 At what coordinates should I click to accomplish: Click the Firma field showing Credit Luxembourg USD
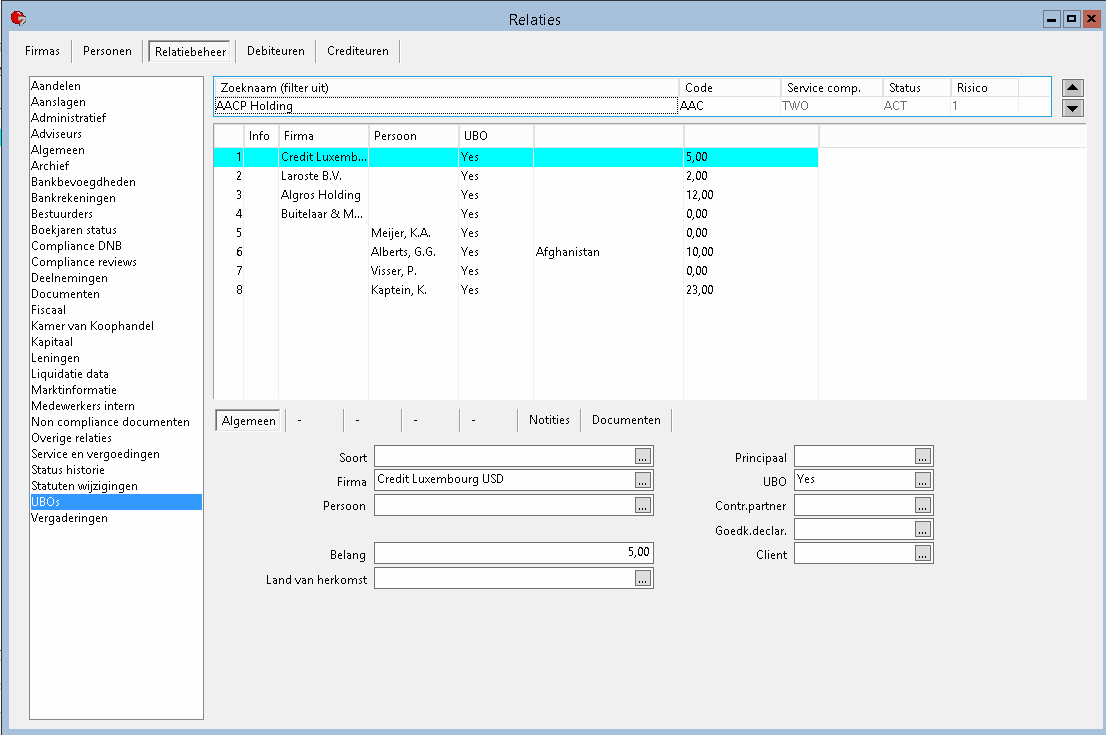click(x=504, y=480)
